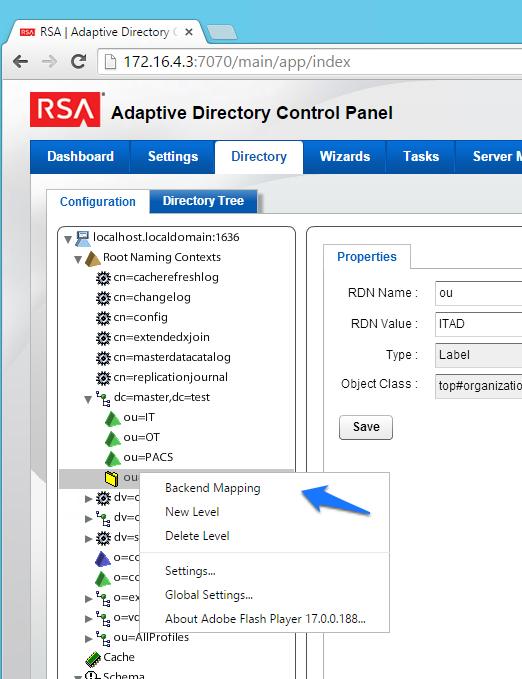Click the green pyramid icon beside ou=IT
Viewport: 522px width, 679px height.
point(113,418)
